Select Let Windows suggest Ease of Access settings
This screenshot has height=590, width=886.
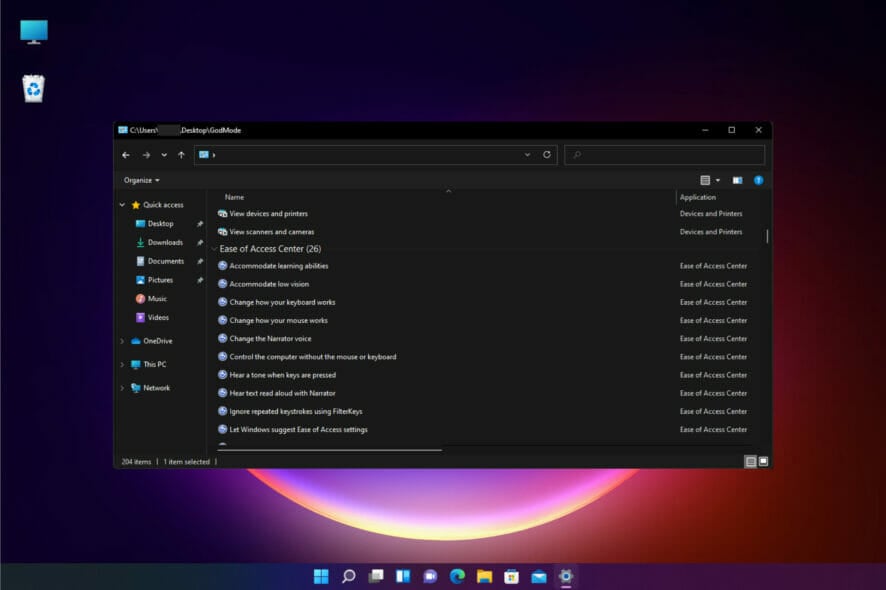click(x=298, y=430)
